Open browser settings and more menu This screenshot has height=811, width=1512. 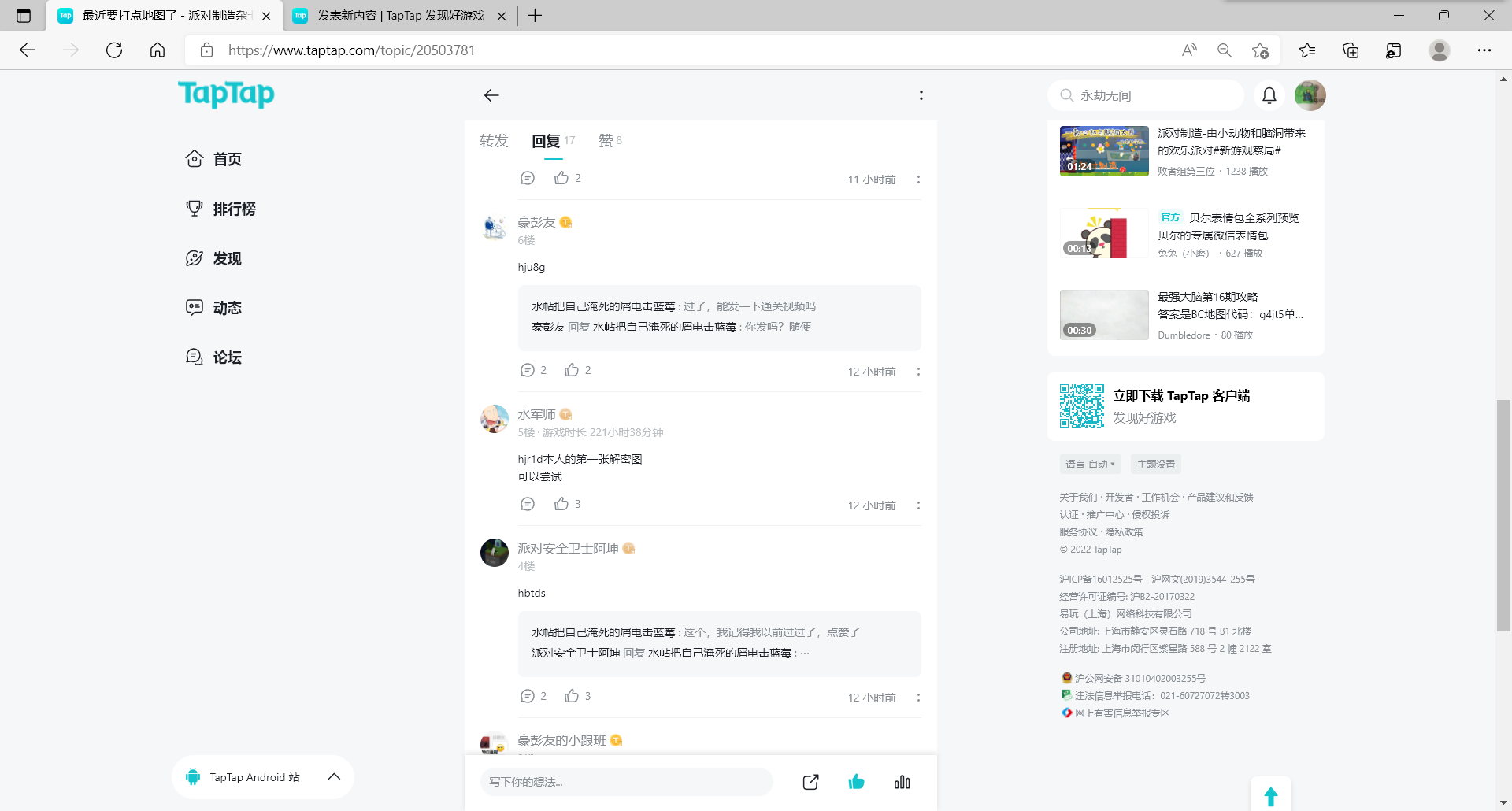point(1484,50)
